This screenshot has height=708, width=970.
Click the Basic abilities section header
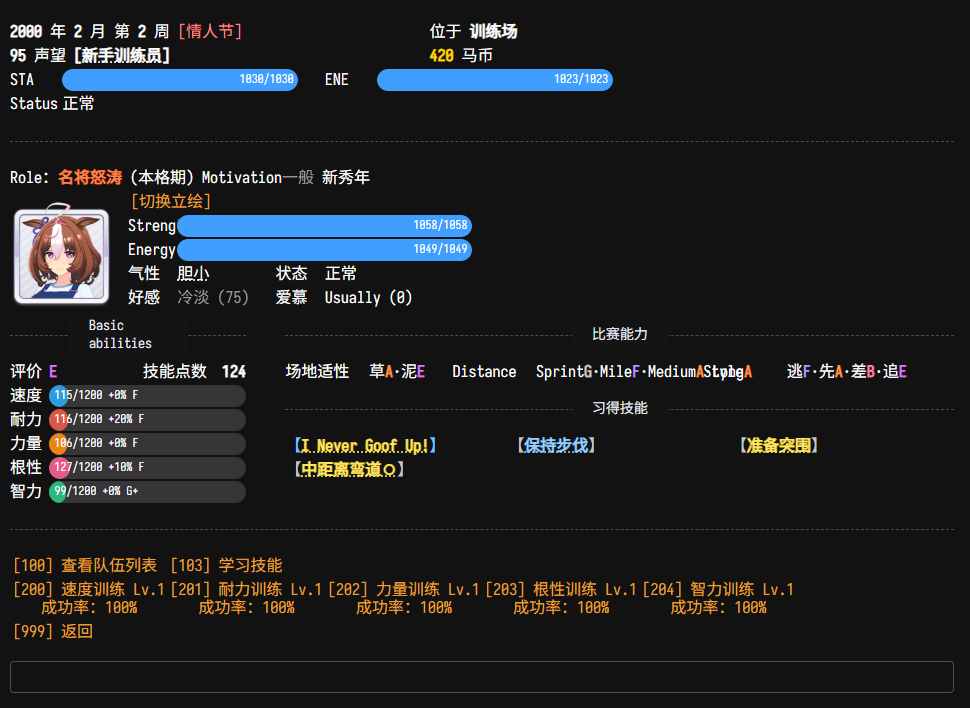(120, 334)
